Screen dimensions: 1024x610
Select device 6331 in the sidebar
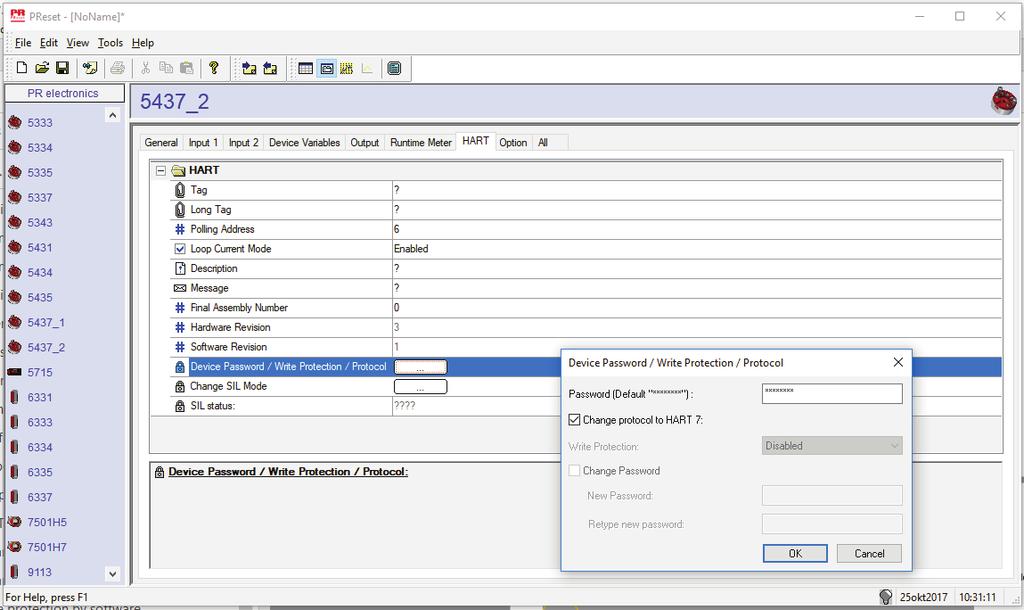40,397
